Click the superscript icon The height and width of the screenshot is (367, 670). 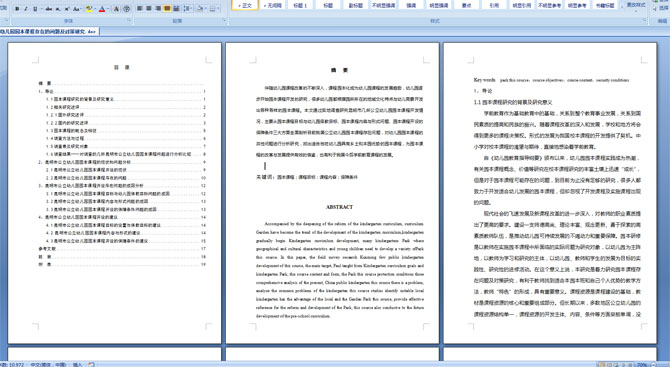(67, 9)
